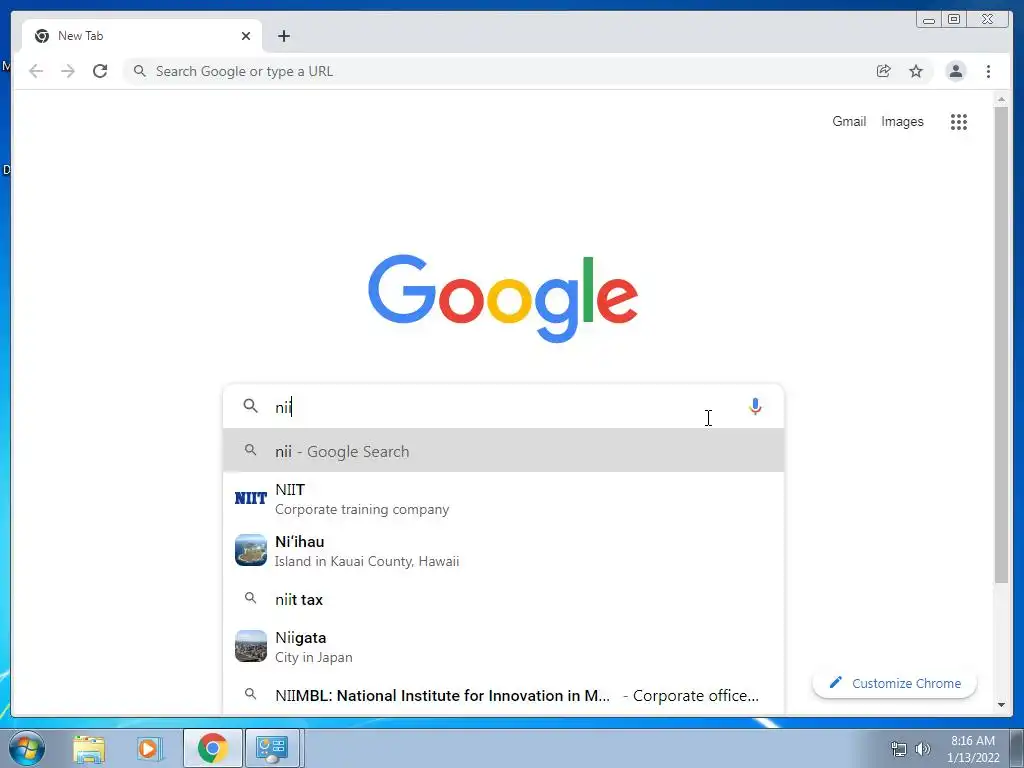The width and height of the screenshot is (1024, 768).
Task: Open the control panel taskbar item
Action: [272, 748]
